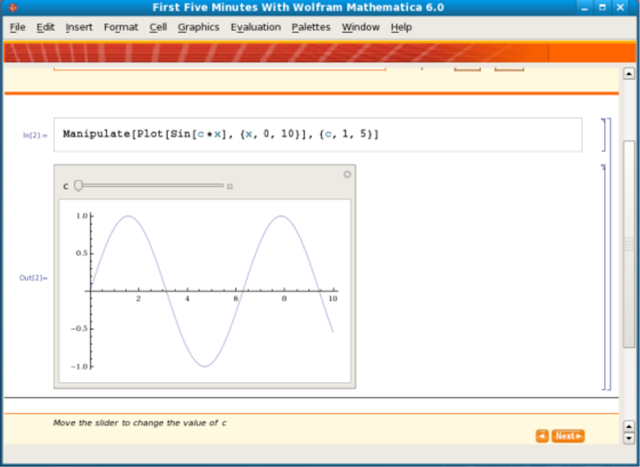This screenshot has height=467, width=640.
Task: Open the Graphics menu
Action: [x=198, y=27]
